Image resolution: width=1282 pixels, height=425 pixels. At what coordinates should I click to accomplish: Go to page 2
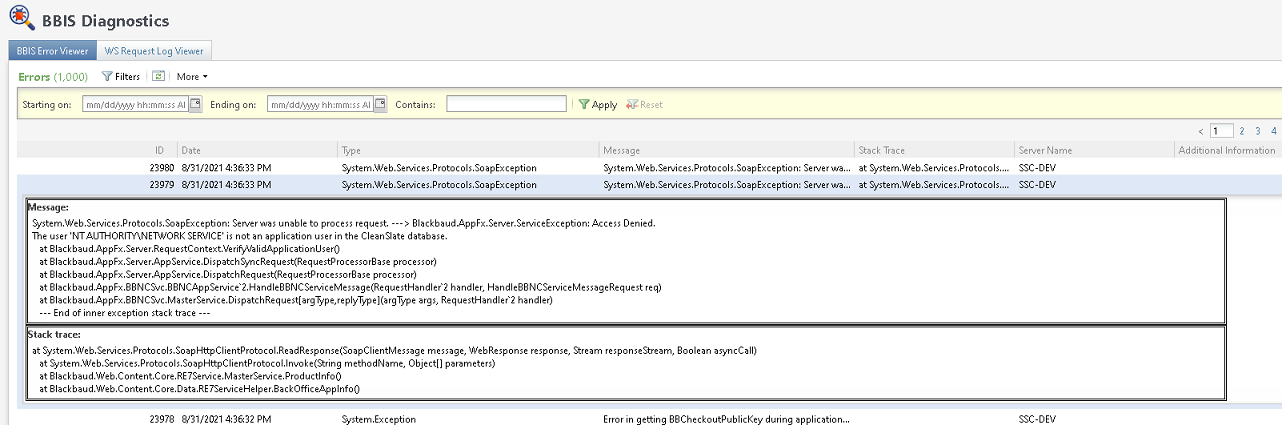click(x=1242, y=131)
